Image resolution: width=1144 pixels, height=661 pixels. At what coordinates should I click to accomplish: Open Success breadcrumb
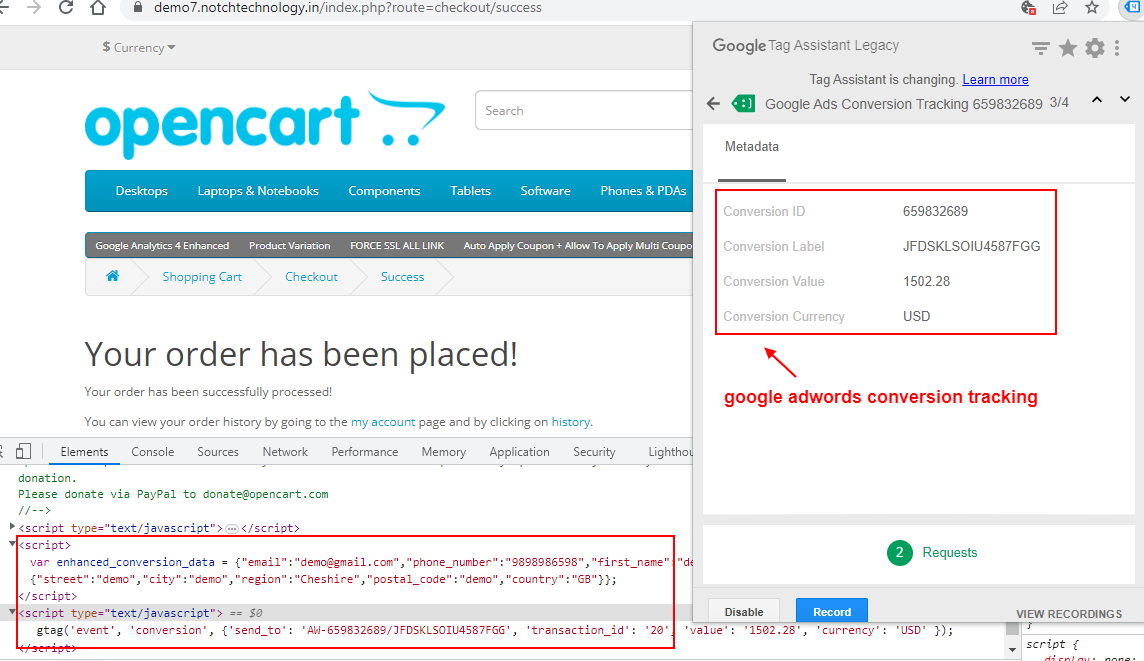(402, 277)
